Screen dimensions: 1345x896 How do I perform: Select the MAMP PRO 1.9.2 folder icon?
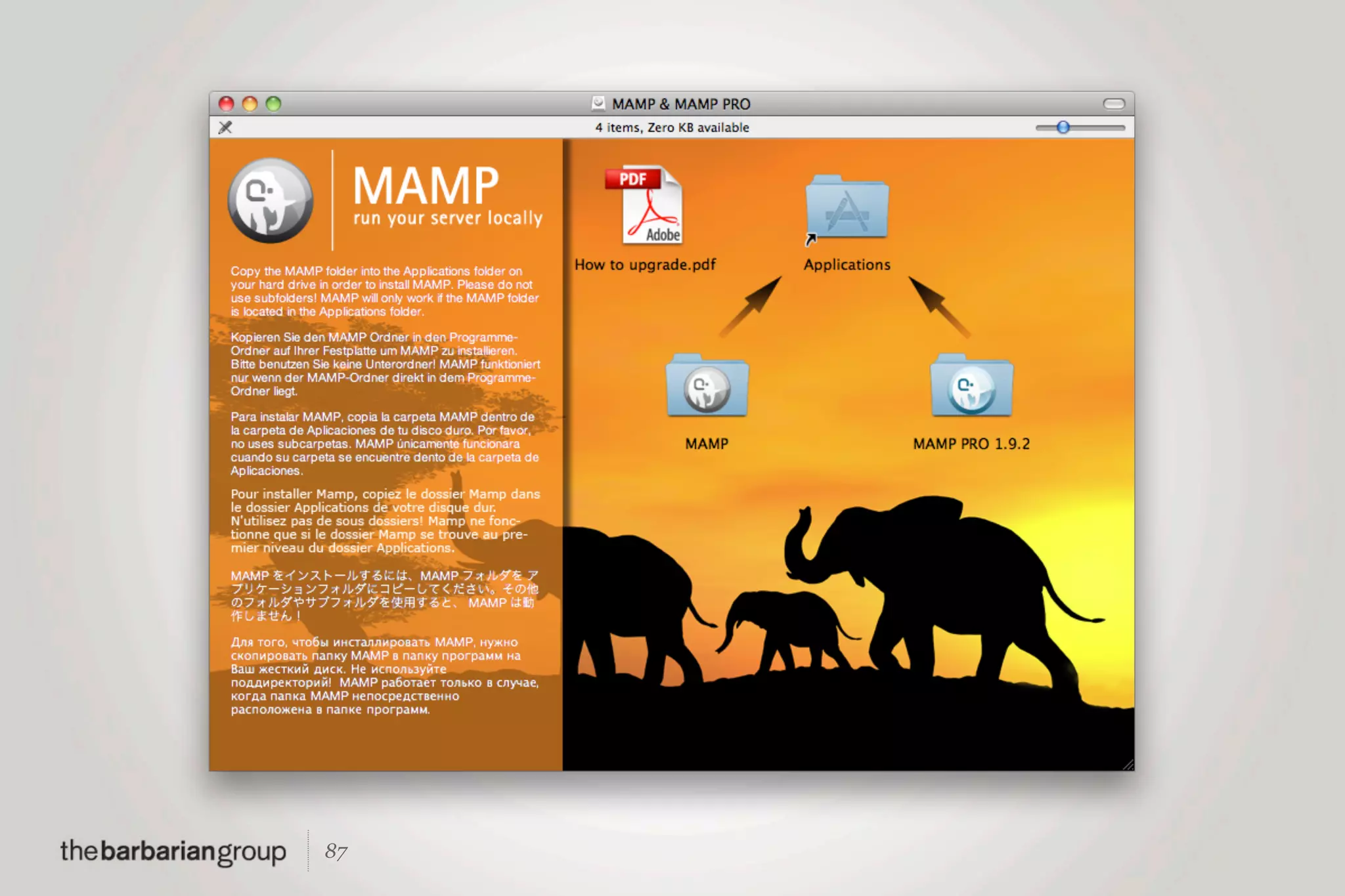click(971, 387)
